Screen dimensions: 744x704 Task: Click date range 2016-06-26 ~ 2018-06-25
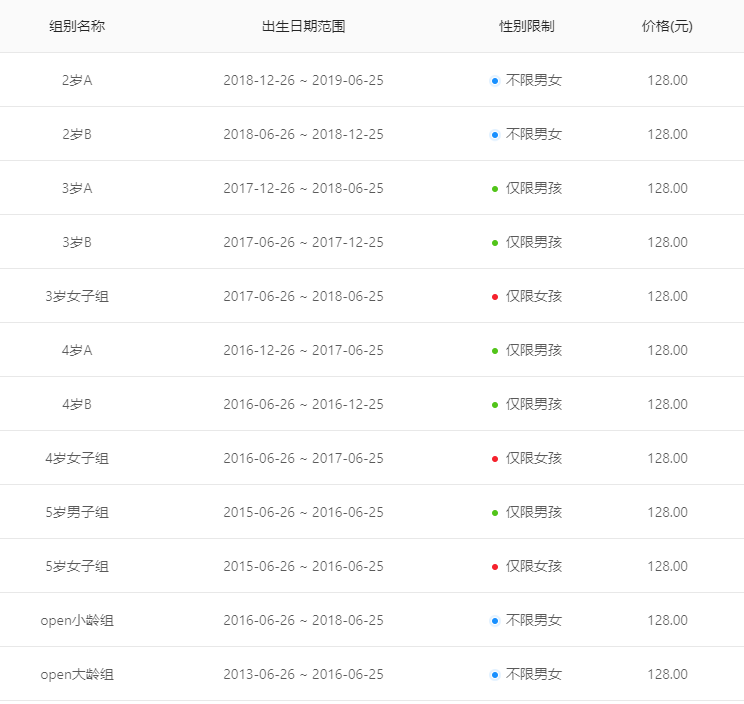[304, 621]
